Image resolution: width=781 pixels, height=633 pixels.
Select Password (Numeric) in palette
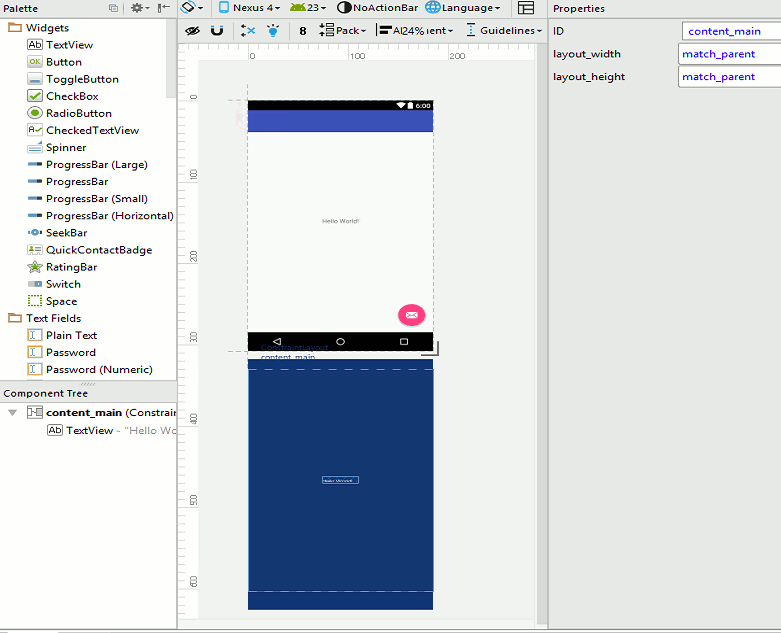coord(90,370)
